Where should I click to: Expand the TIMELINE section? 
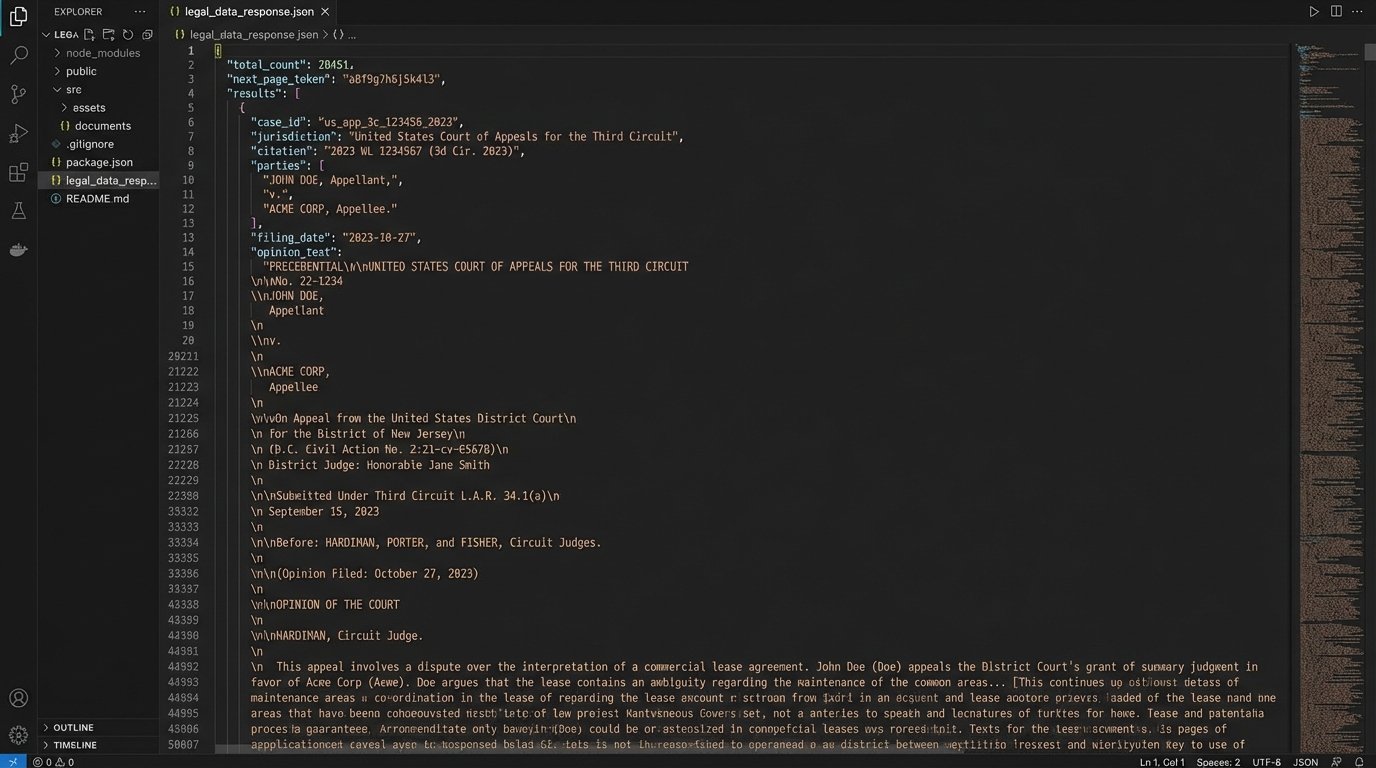tap(75, 745)
